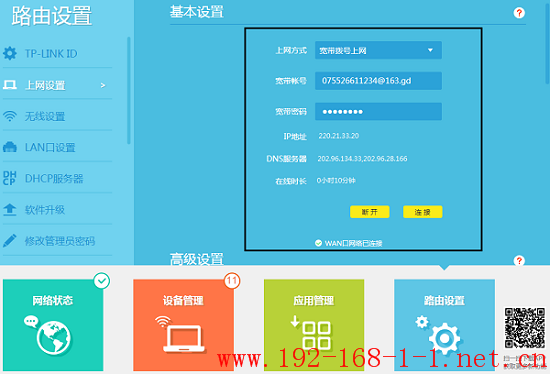Click the DNS value 202.96.134.33,202.96.28.166
The width and height of the screenshot is (550, 374).
[x=362, y=159]
